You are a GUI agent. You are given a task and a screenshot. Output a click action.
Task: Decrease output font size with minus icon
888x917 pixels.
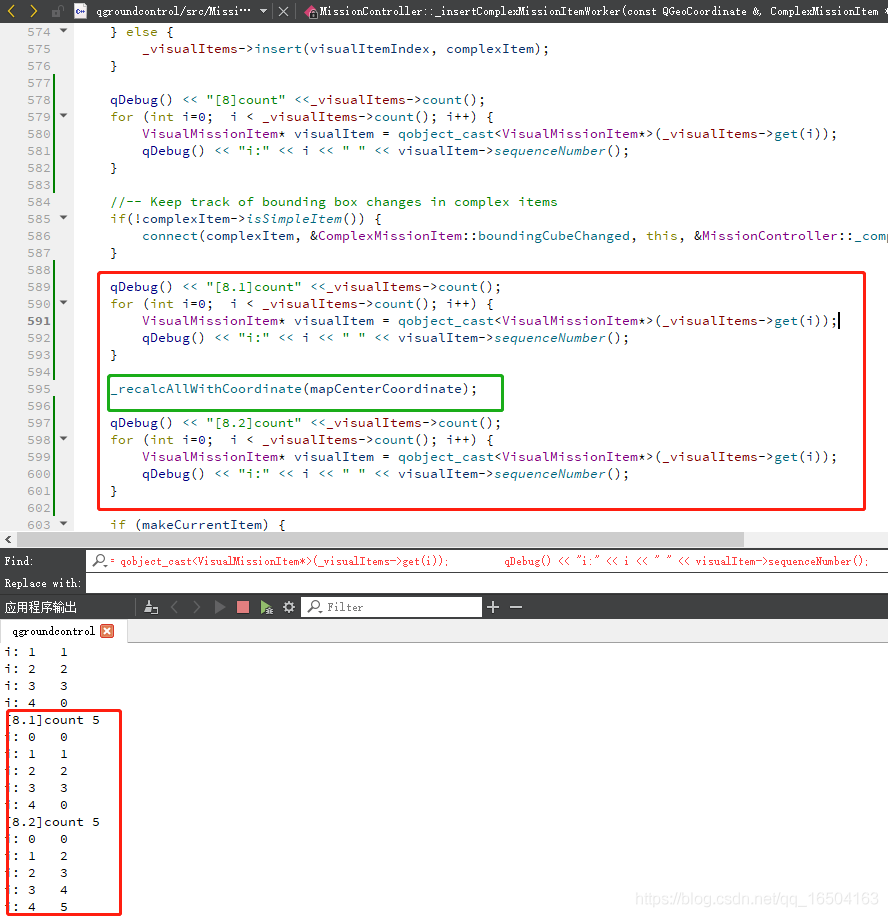point(515,607)
